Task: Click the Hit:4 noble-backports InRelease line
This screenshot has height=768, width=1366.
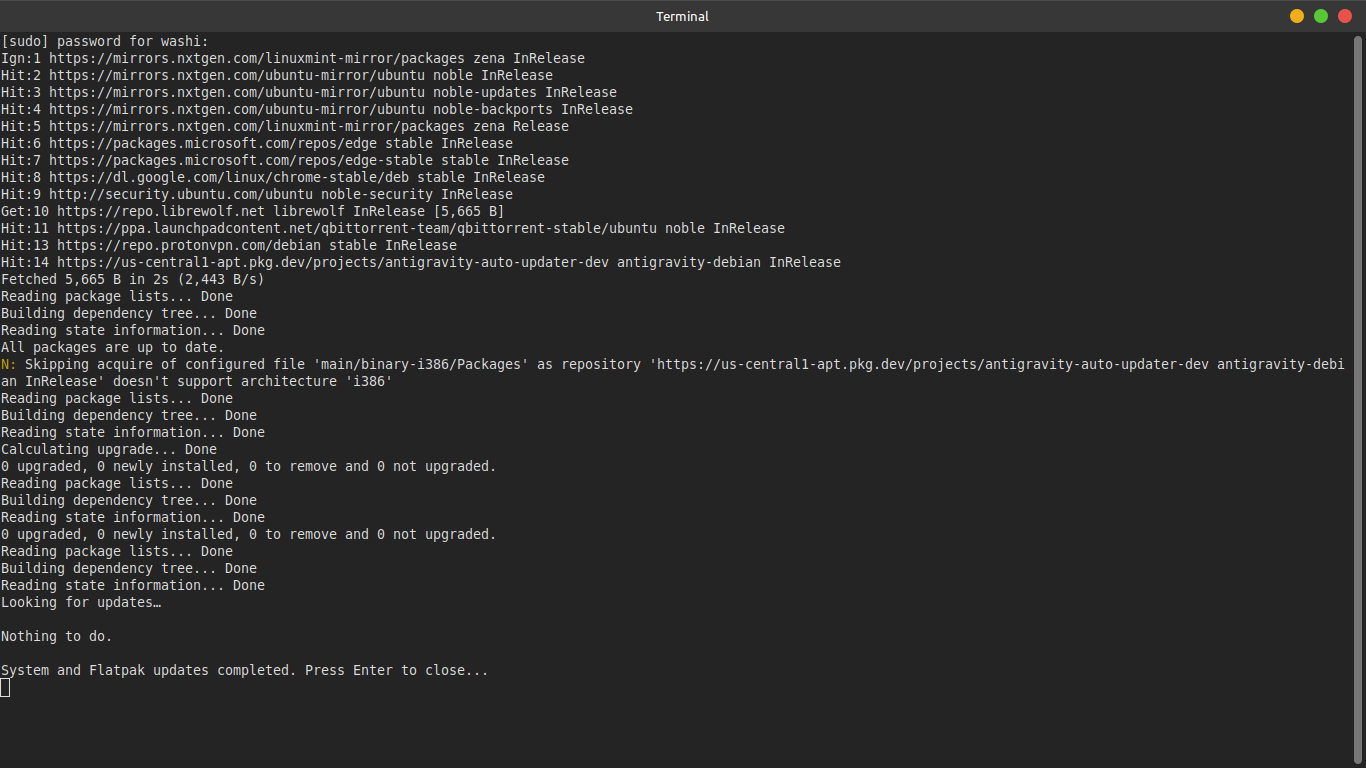Action: tap(317, 109)
